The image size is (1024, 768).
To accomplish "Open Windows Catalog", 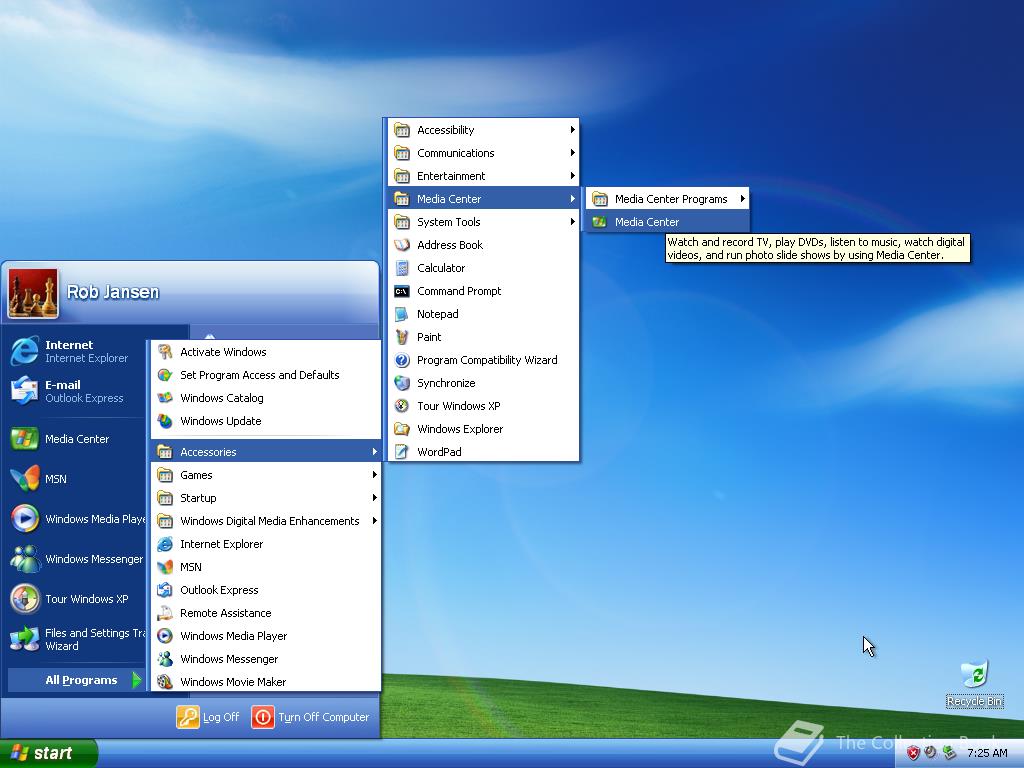I will coord(266,398).
